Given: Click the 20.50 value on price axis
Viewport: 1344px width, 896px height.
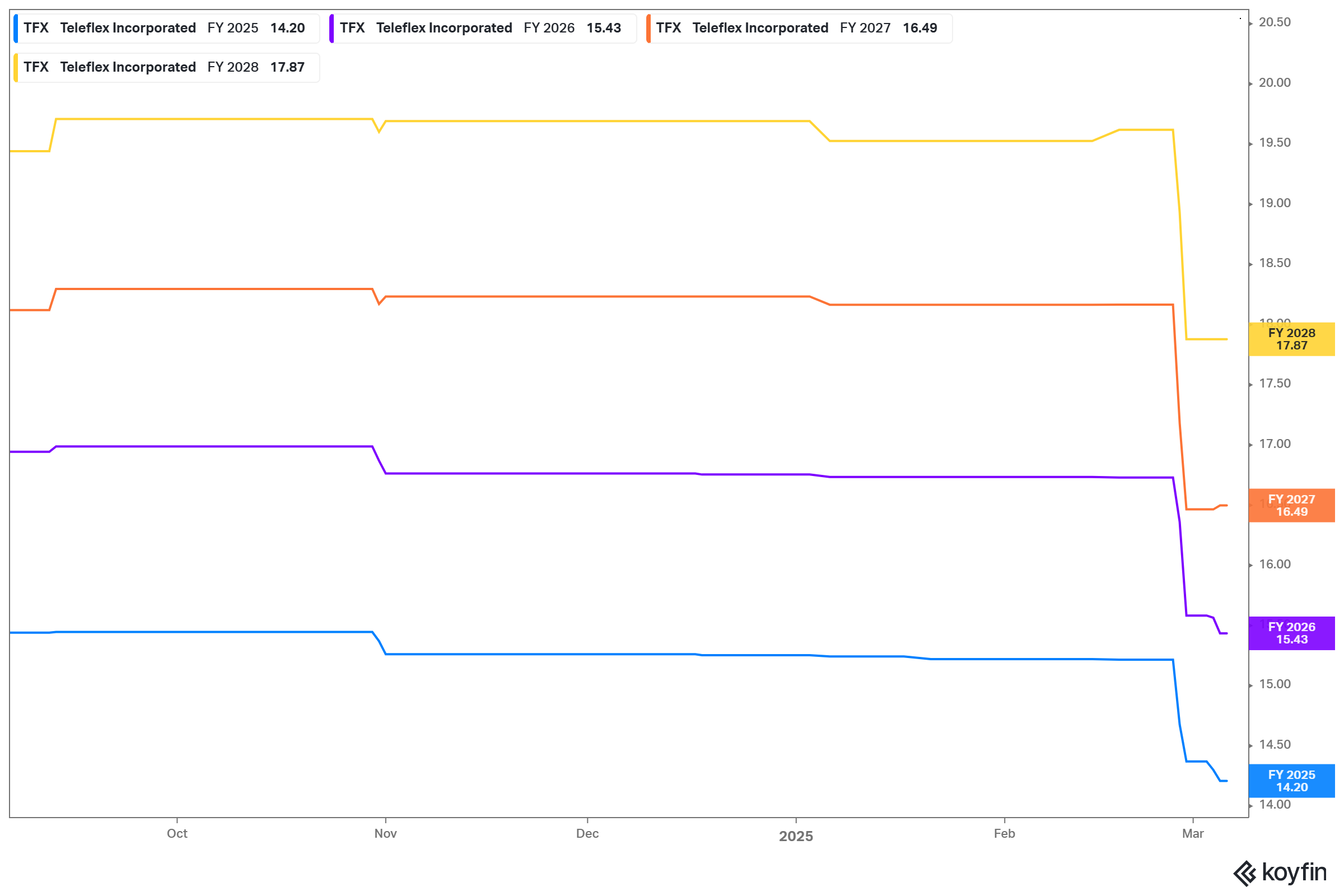Looking at the screenshot, I should [1275, 22].
